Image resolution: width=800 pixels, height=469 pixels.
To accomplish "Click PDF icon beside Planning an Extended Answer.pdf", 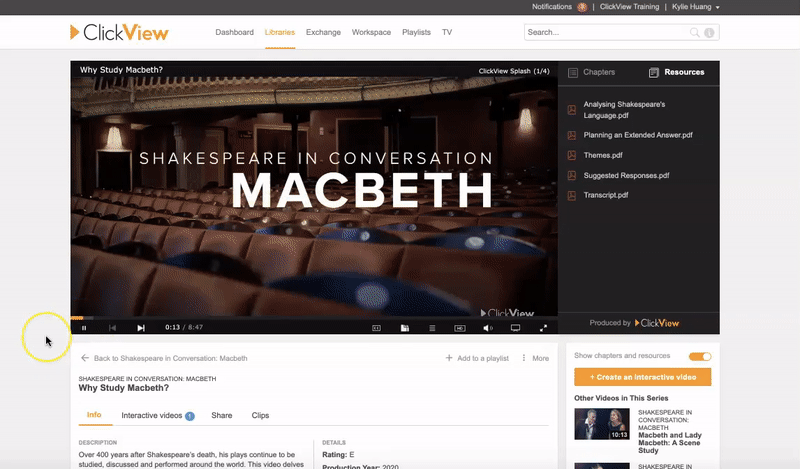I will [x=572, y=135].
